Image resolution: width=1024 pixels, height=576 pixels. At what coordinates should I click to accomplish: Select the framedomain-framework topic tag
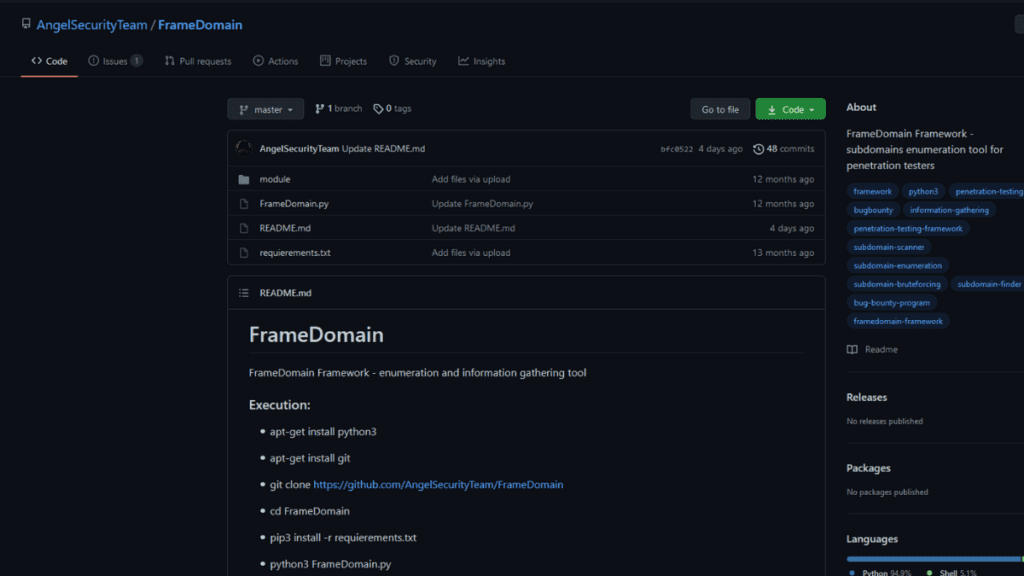898,321
